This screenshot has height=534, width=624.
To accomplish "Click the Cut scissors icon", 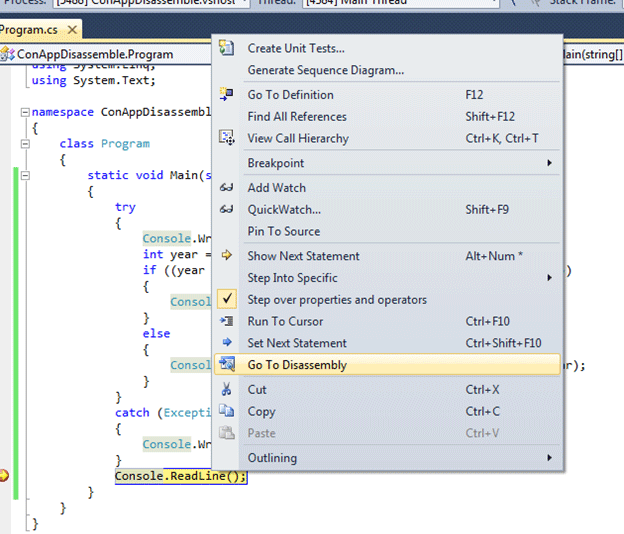I will click(226, 389).
